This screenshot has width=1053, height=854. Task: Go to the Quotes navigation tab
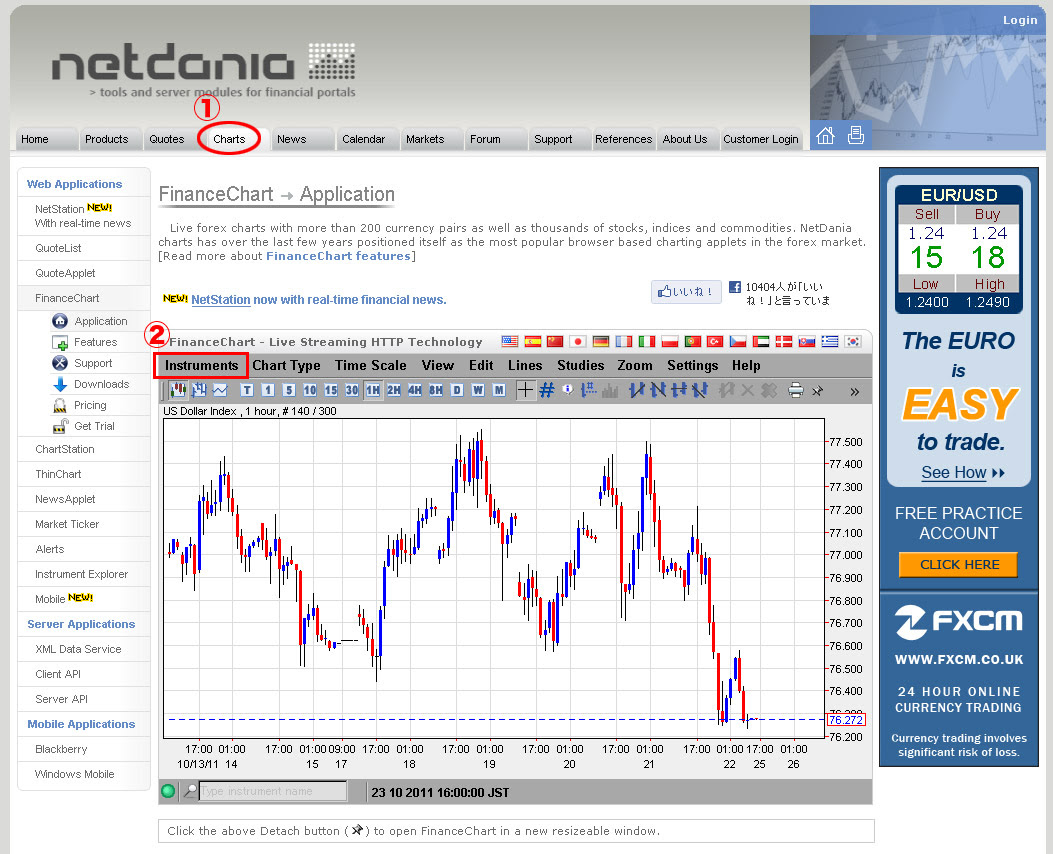(167, 139)
